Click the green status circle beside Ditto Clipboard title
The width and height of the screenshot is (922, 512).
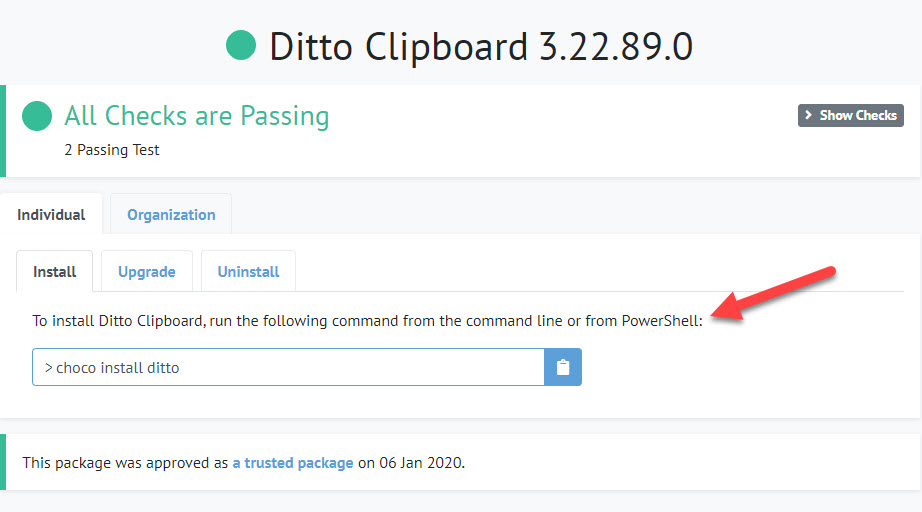coord(240,46)
